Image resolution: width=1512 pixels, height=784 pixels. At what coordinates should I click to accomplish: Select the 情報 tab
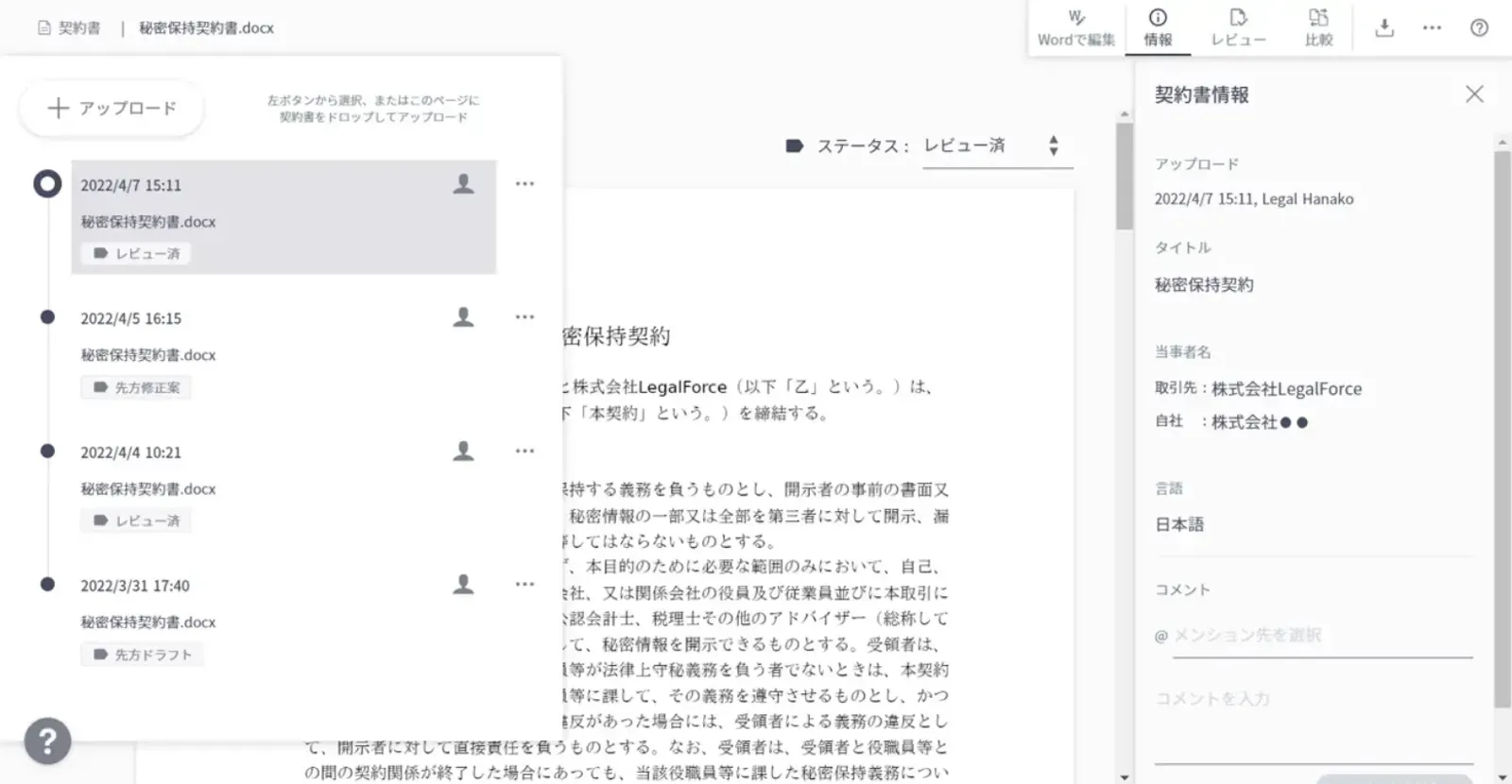[x=1158, y=28]
